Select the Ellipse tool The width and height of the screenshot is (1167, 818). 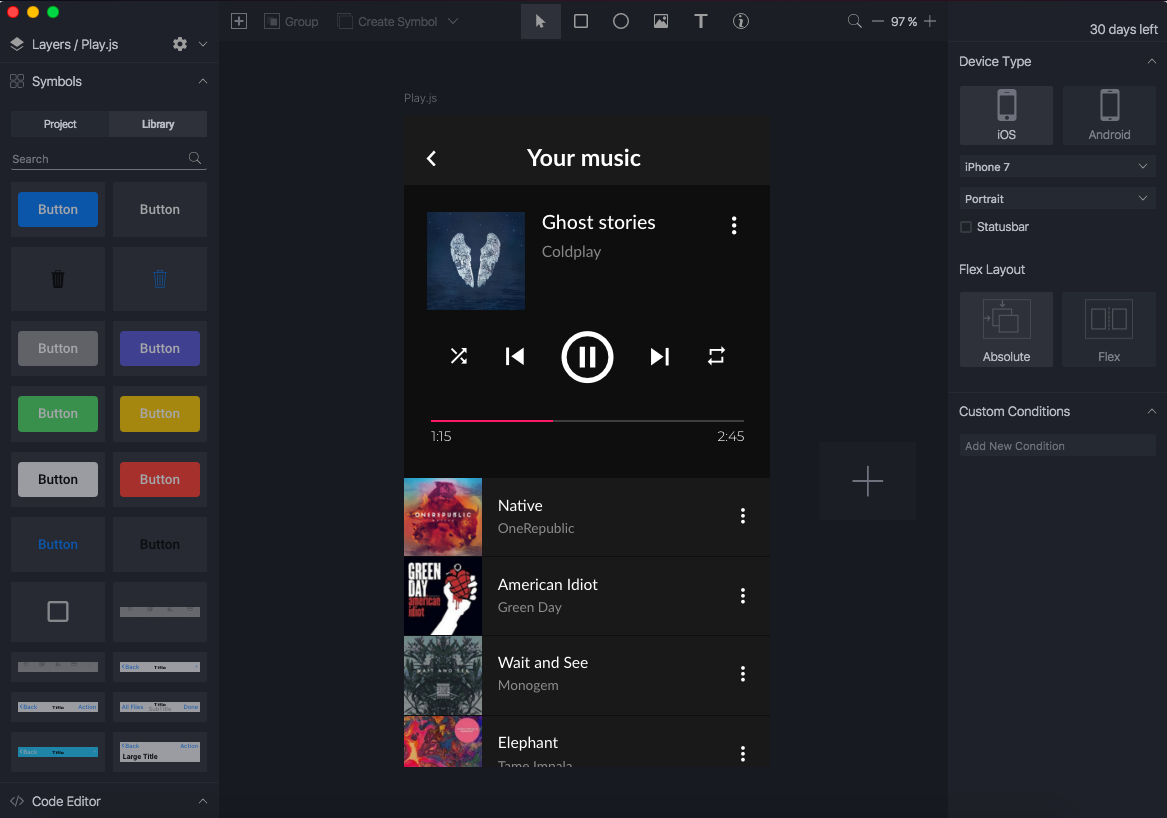(621, 21)
